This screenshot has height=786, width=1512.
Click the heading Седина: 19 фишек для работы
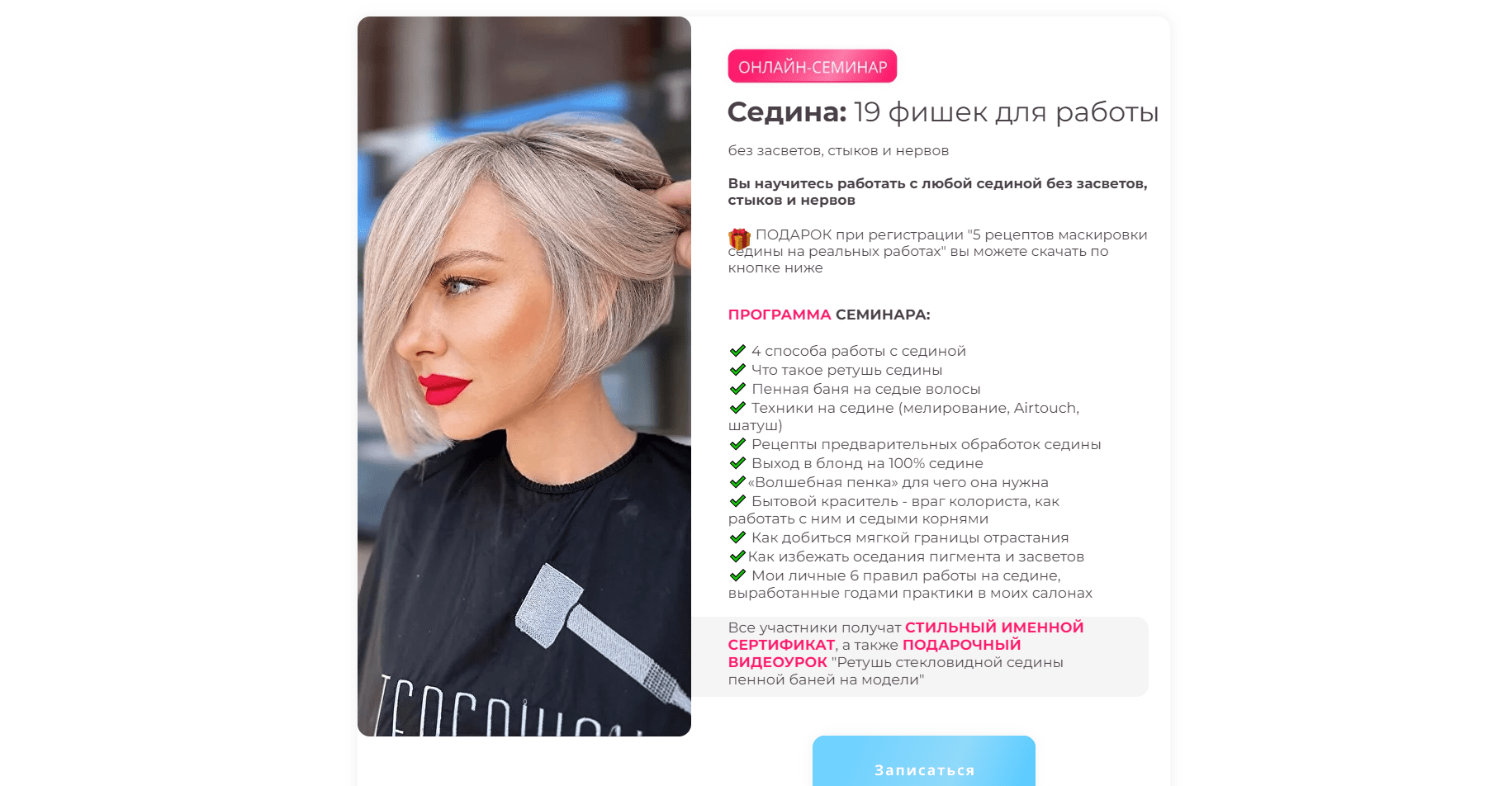[x=943, y=112]
